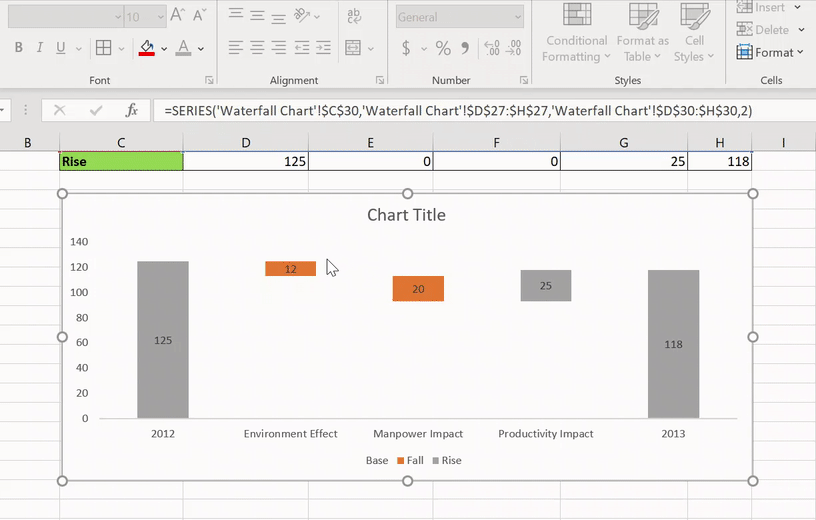Viewport: 816px width, 520px height.
Task: Select the gray bar labeled 25
Action: 546,286
